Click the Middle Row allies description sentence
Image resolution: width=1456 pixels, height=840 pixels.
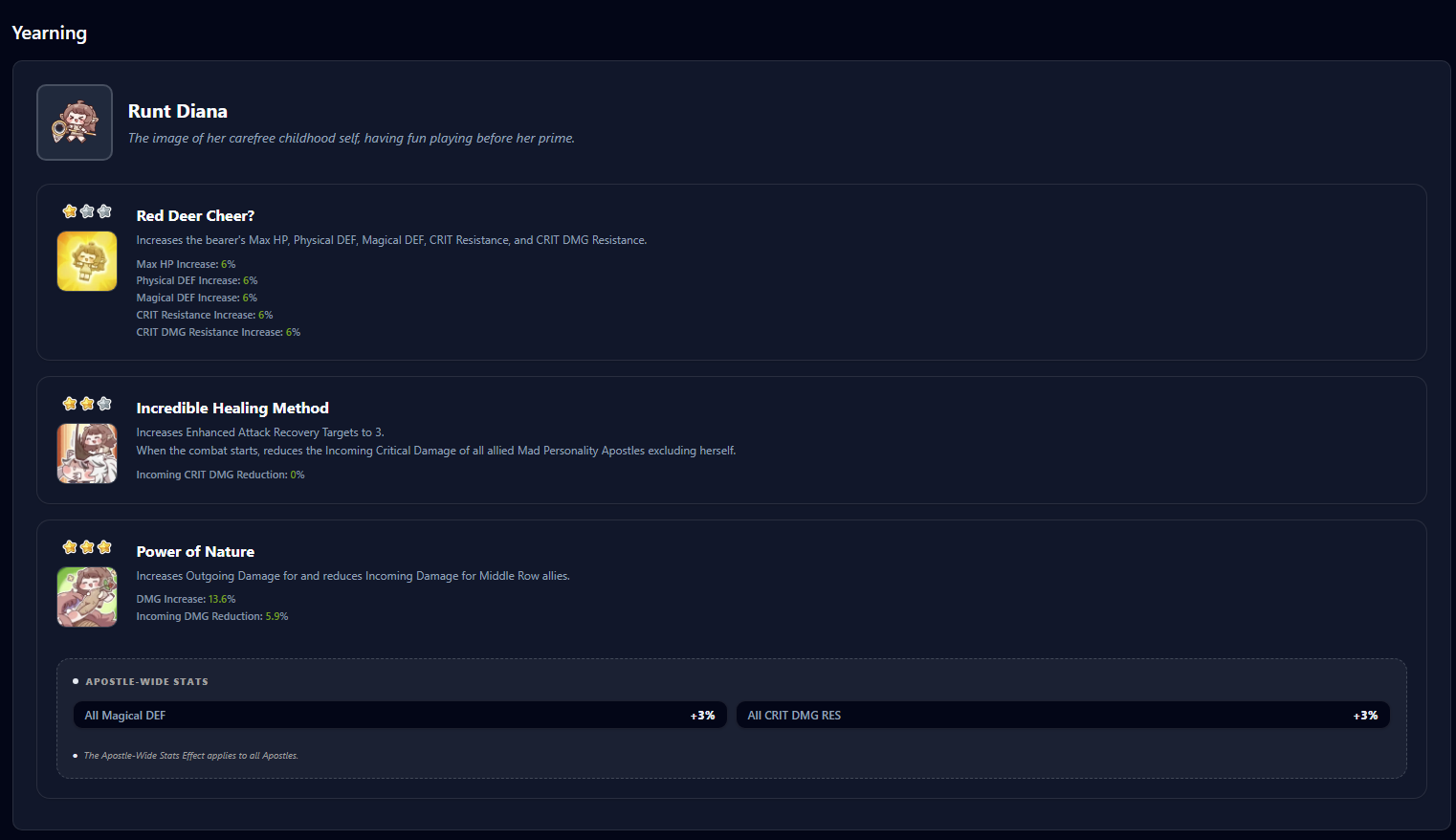click(353, 576)
